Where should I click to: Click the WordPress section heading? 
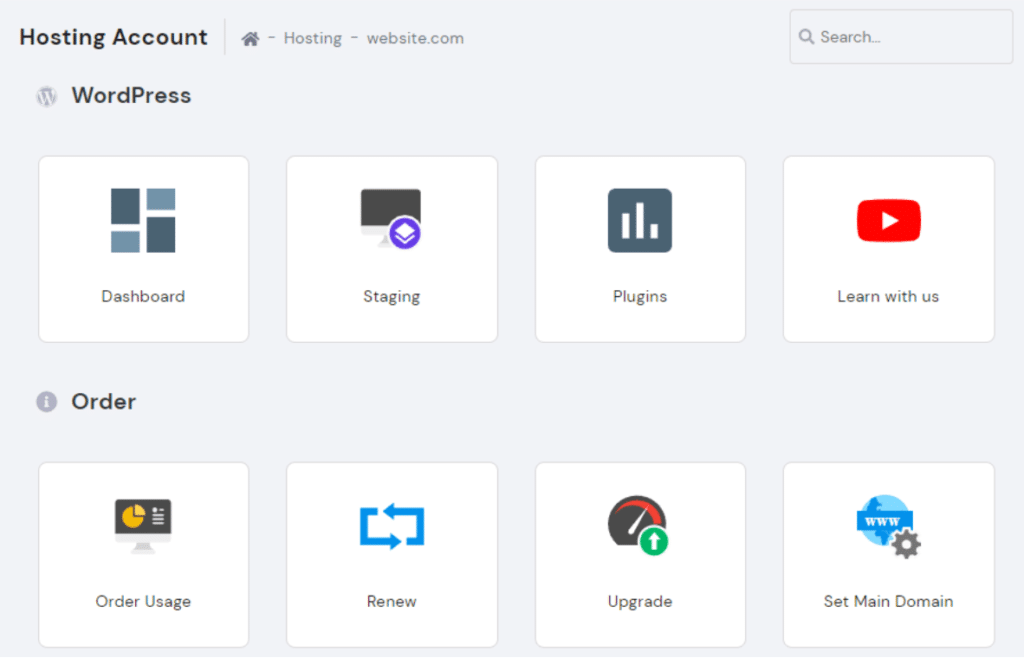[131, 96]
